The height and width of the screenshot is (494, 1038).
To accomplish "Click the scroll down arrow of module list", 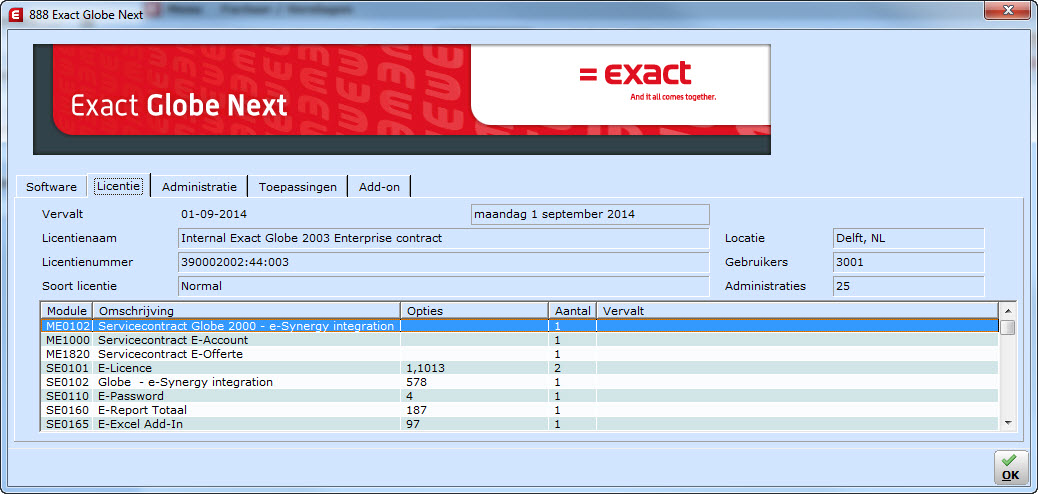I will point(1008,422).
